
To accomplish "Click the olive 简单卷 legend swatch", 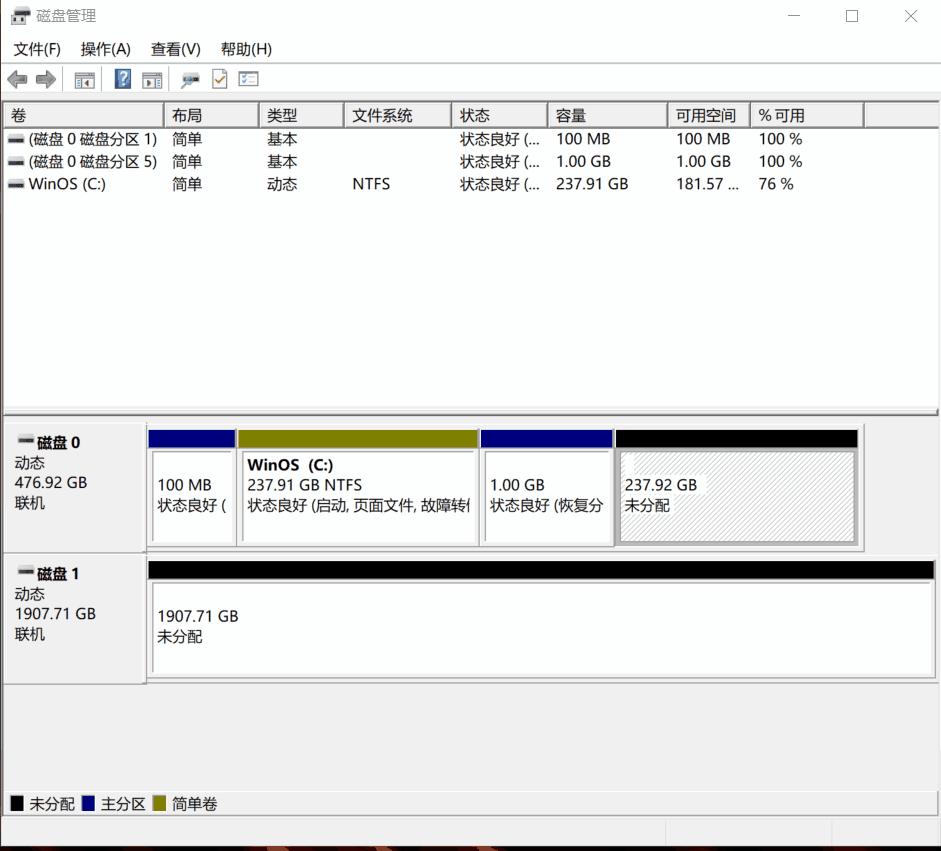I will pos(159,804).
